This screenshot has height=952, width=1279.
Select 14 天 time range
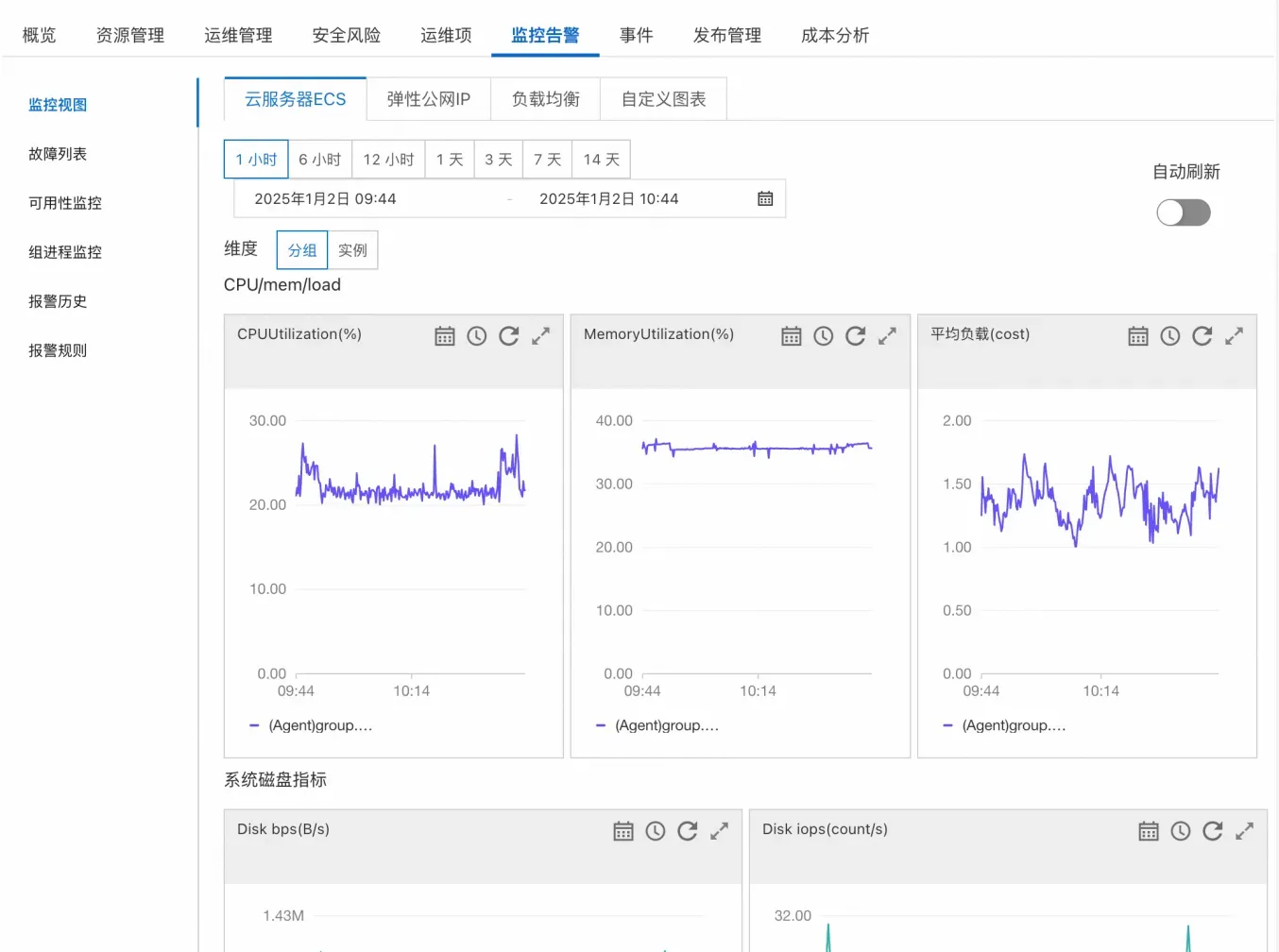click(x=602, y=160)
